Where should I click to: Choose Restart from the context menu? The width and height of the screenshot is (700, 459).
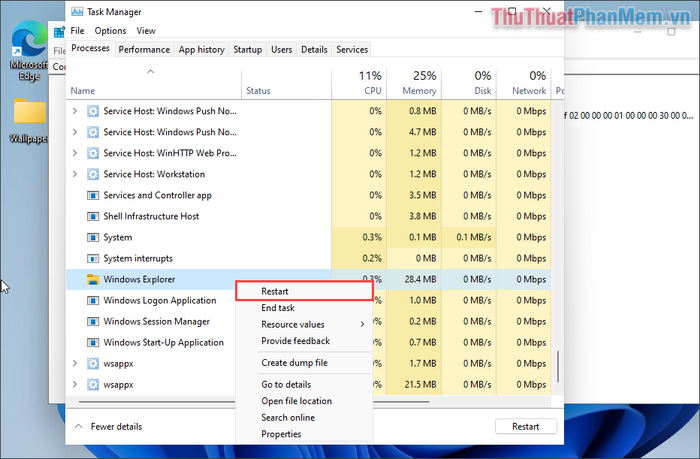pyautogui.click(x=304, y=291)
